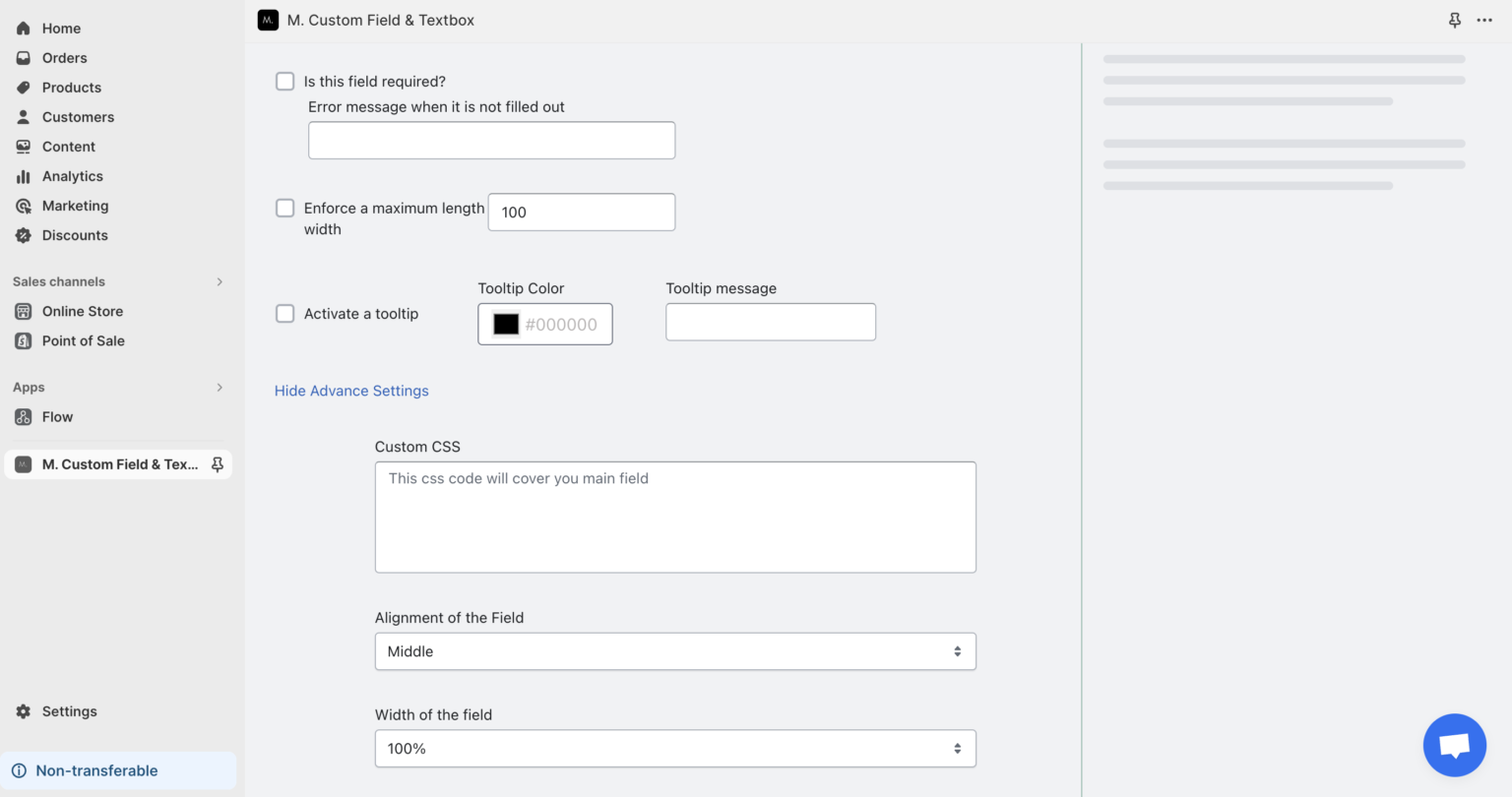The width and height of the screenshot is (1512, 797).
Task: Open the three-dot more actions menu
Action: (1484, 20)
